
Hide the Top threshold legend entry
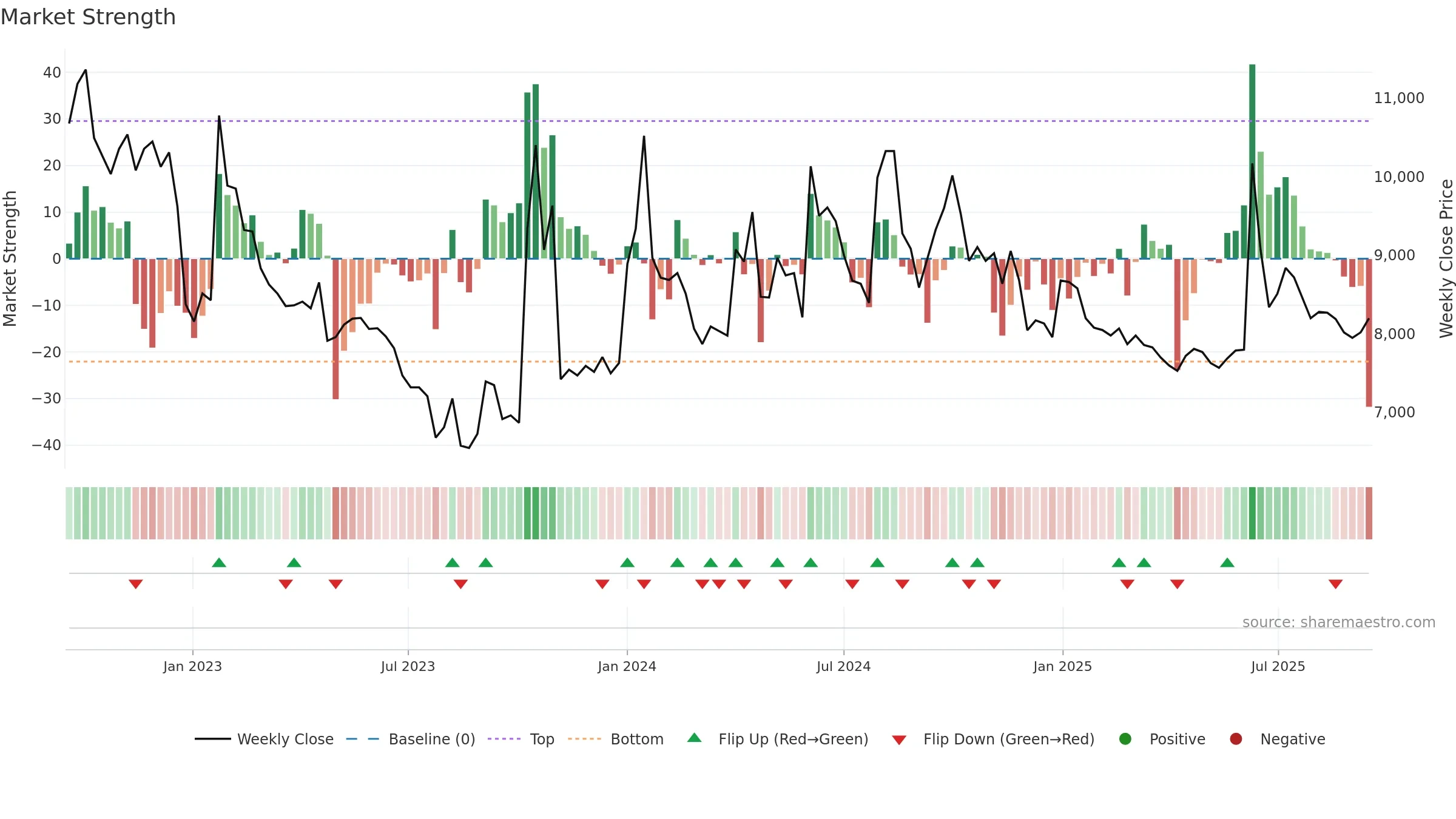(x=521, y=739)
